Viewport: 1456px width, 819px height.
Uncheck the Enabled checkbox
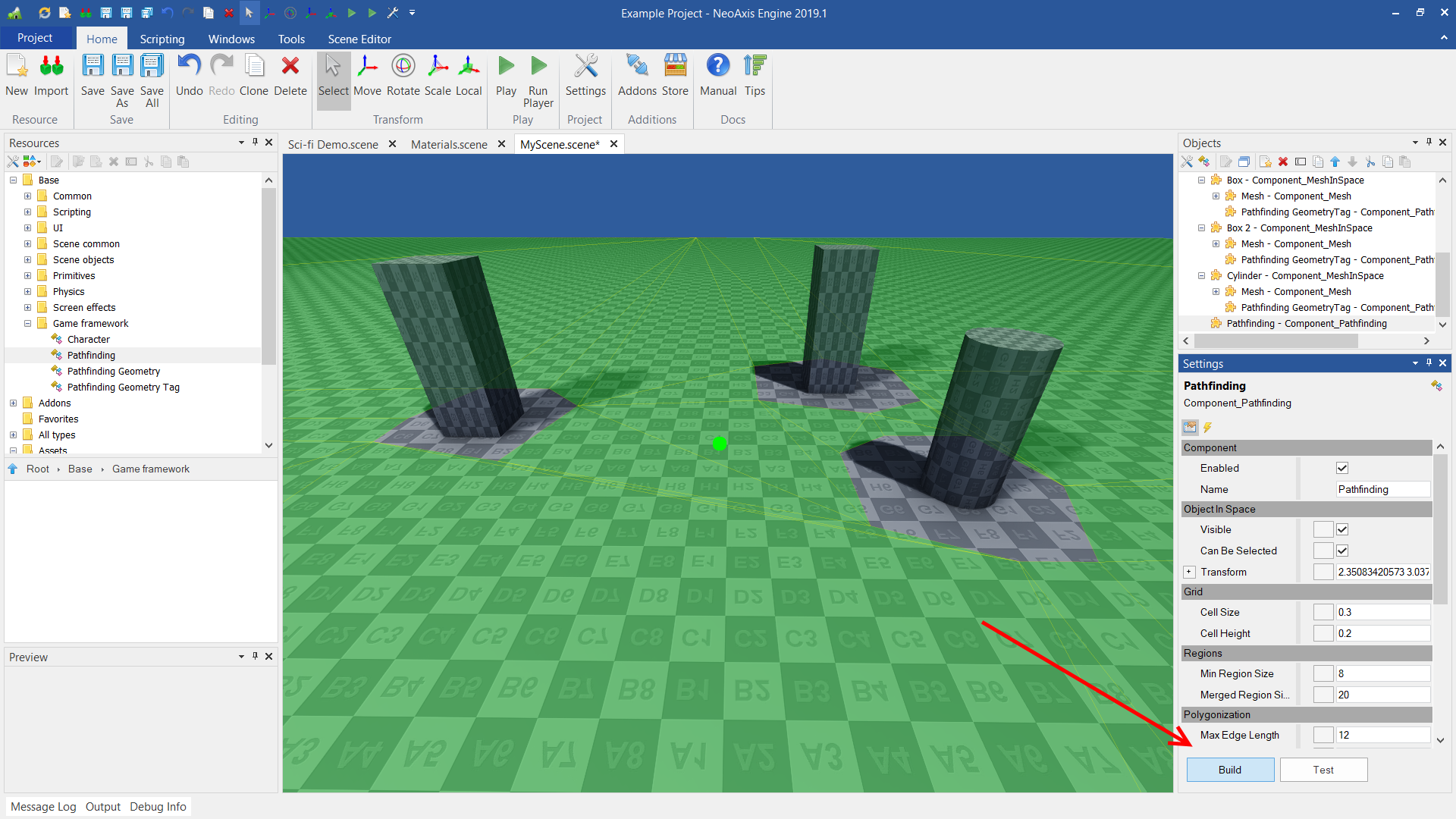point(1342,469)
